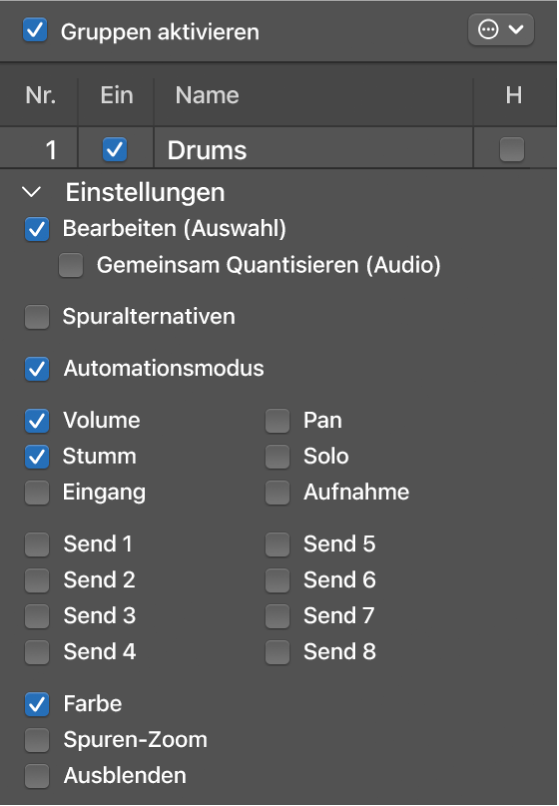
Task: Disable Automationsmodus checkbox
Action: (x=37, y=369)
